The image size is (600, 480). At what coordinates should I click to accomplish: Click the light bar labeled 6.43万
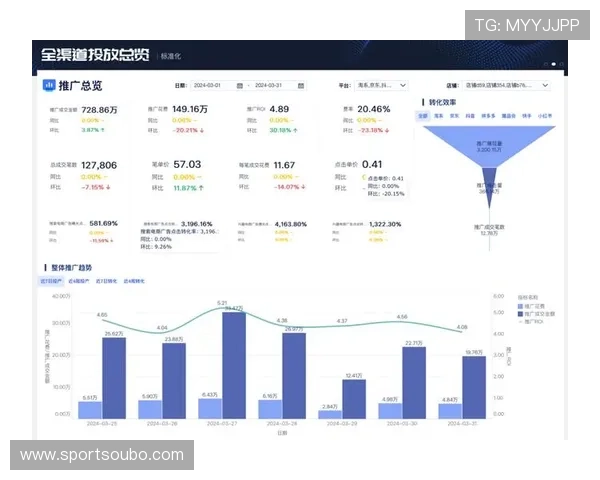coord(210,408)
